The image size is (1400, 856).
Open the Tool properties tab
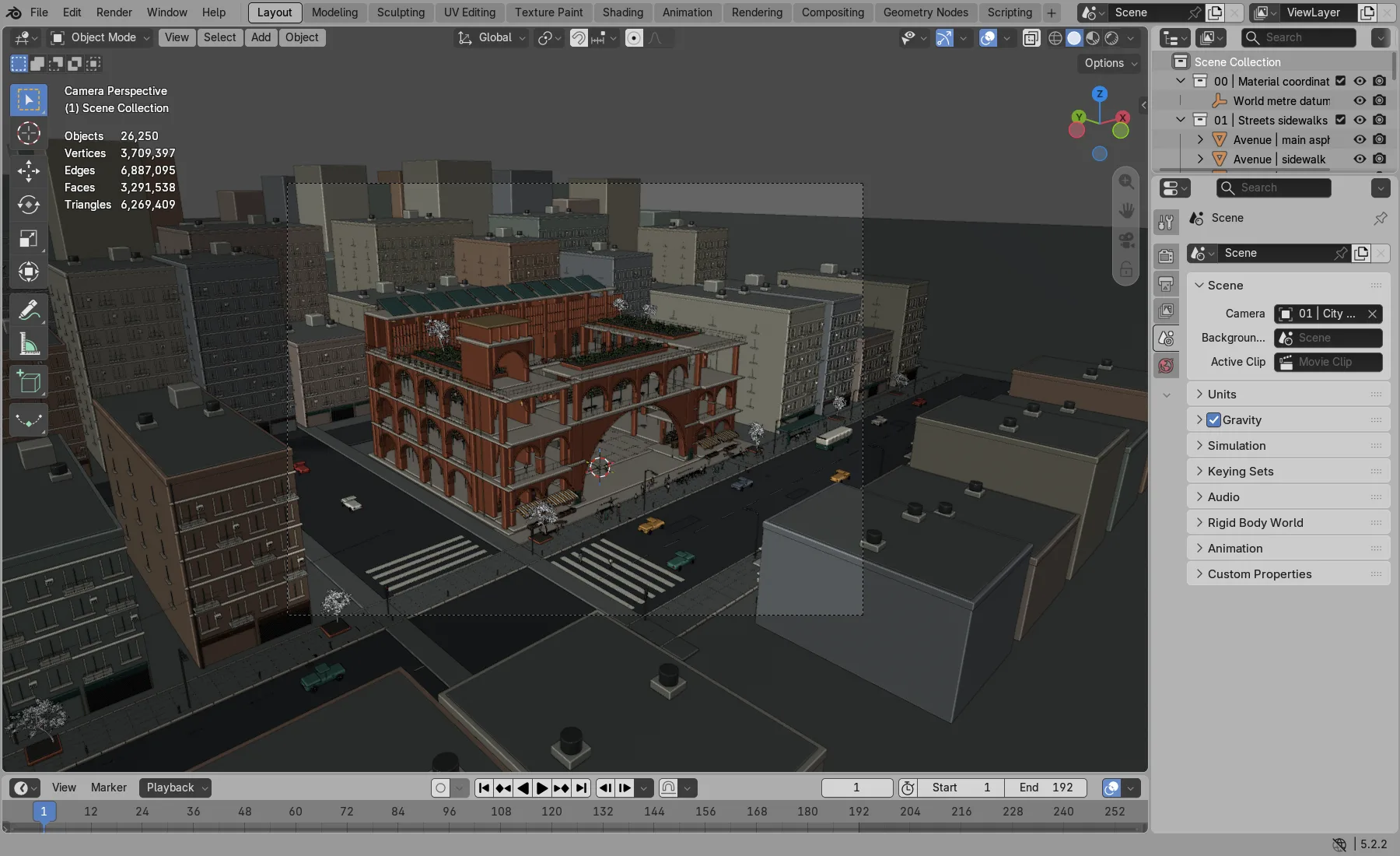[1166, 223]
